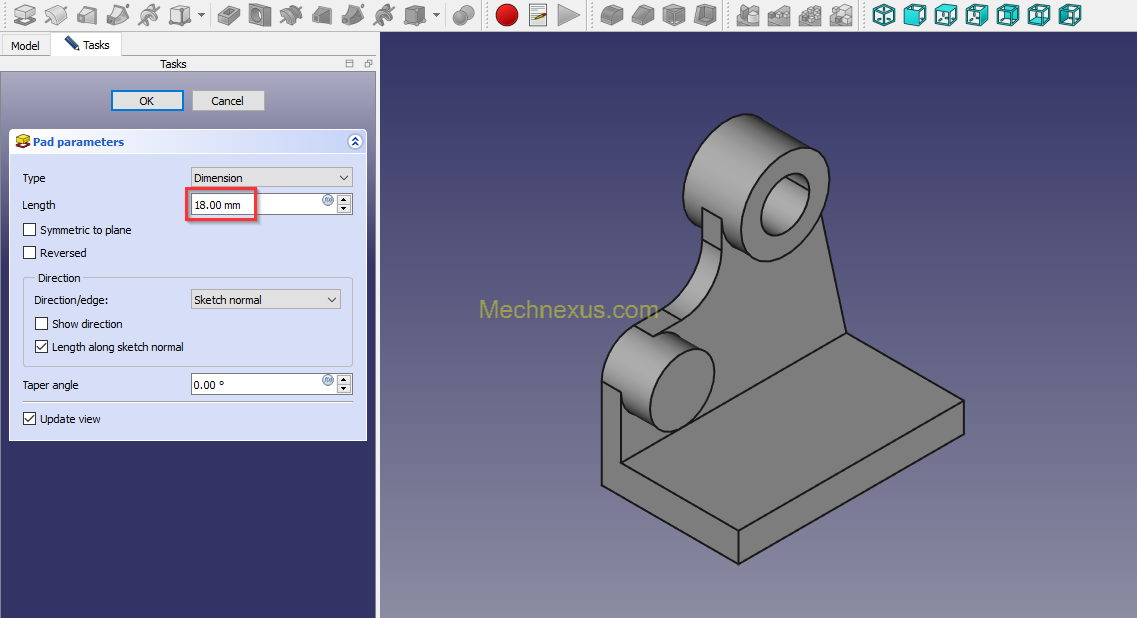Open expression editor for Taper angle
The image size is (1137, 618).
point(328,380)
